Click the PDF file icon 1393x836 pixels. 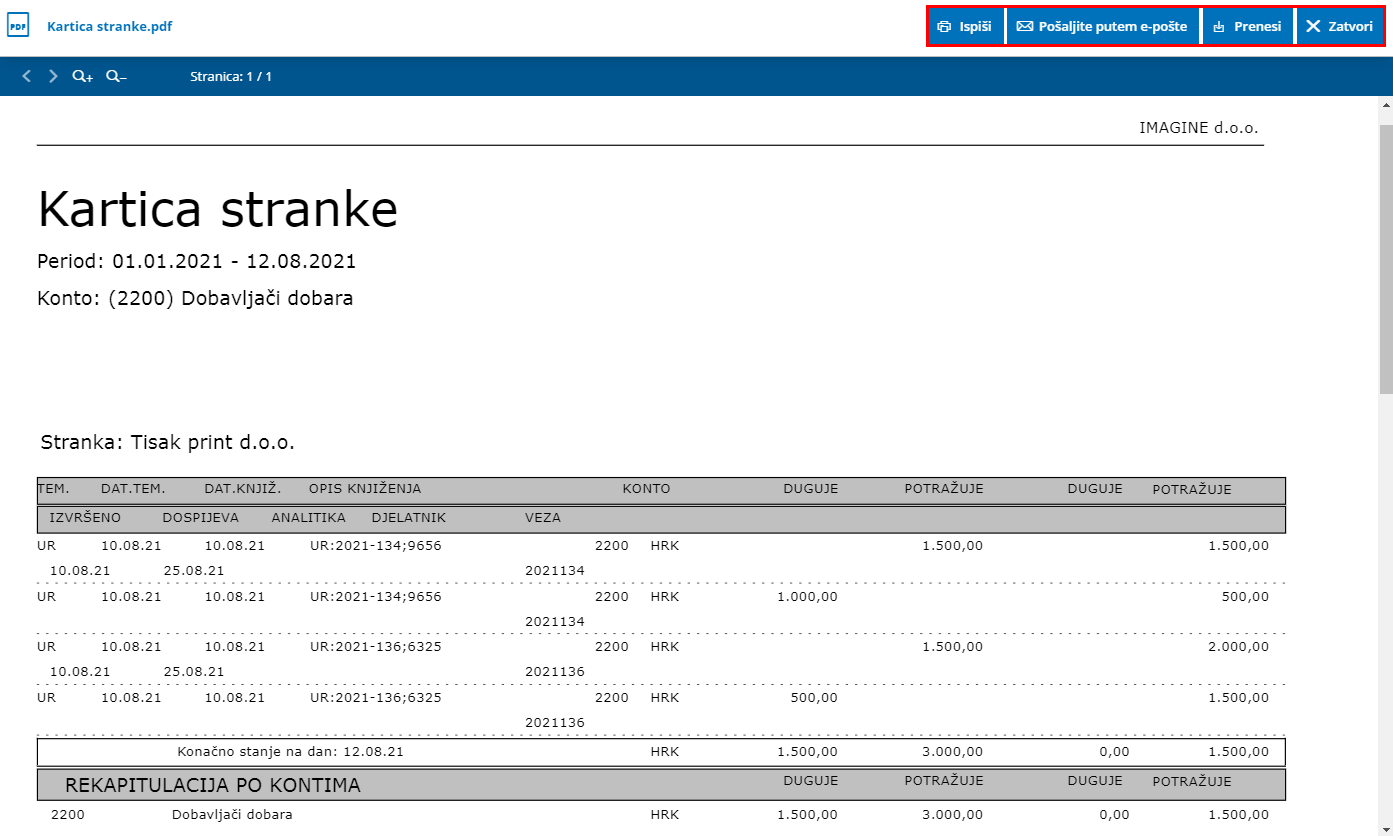[18, 26]
